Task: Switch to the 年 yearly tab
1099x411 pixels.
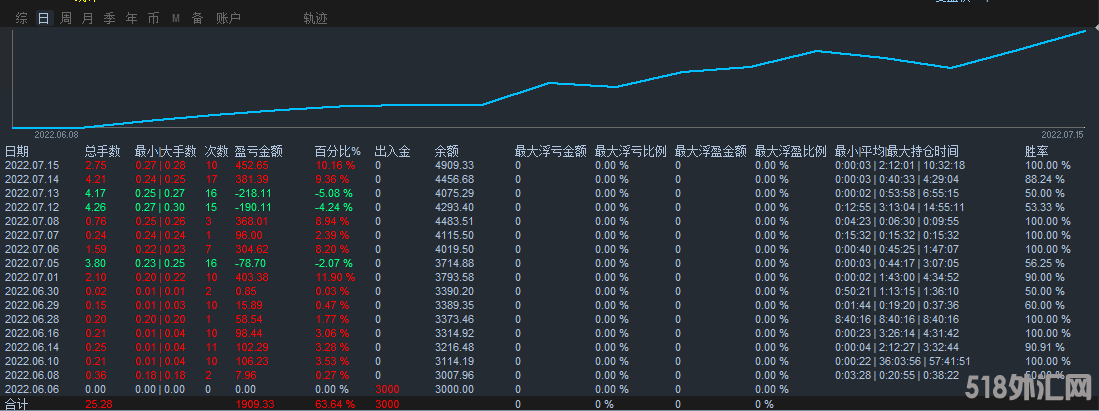Action: [x=132, y=18]
